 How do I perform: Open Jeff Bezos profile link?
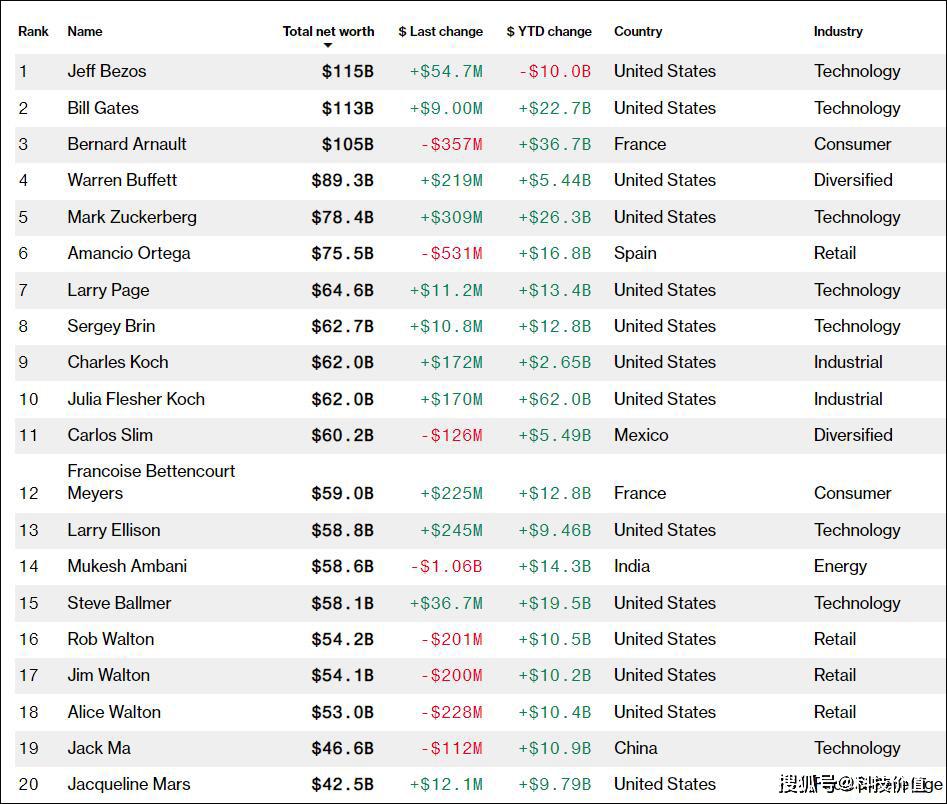107,71
